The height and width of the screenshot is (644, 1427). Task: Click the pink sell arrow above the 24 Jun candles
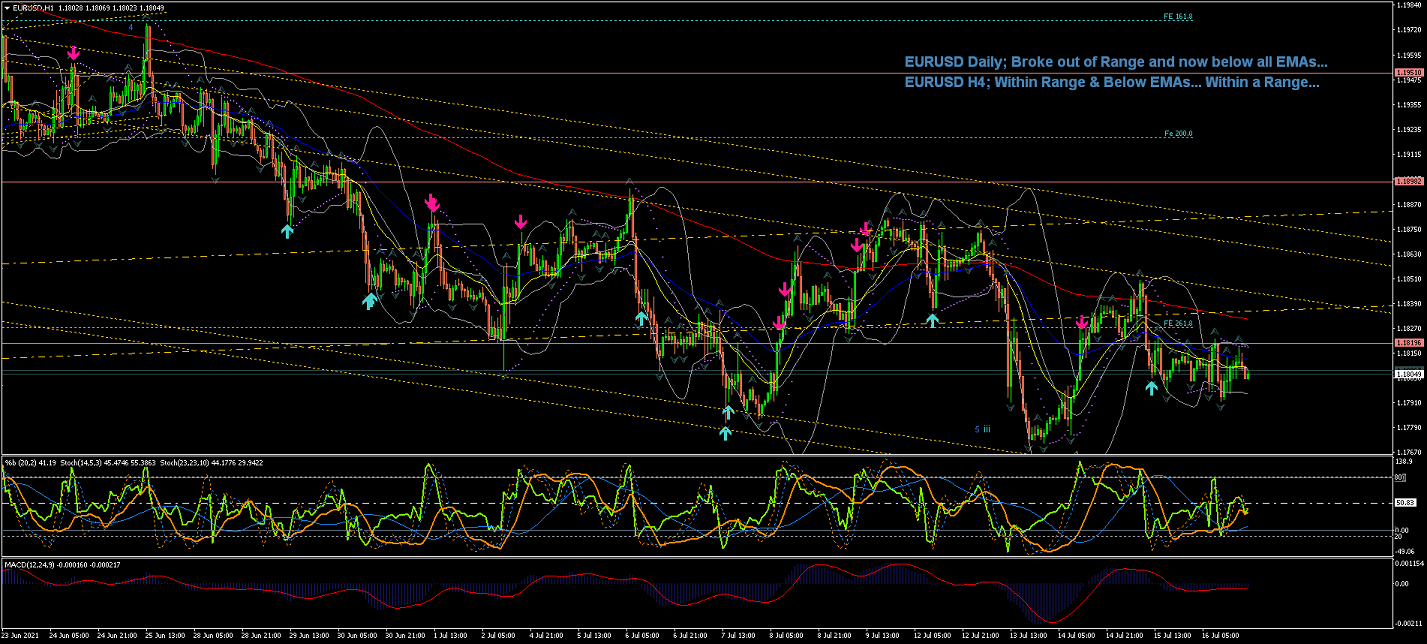click(x=73, y=52)
